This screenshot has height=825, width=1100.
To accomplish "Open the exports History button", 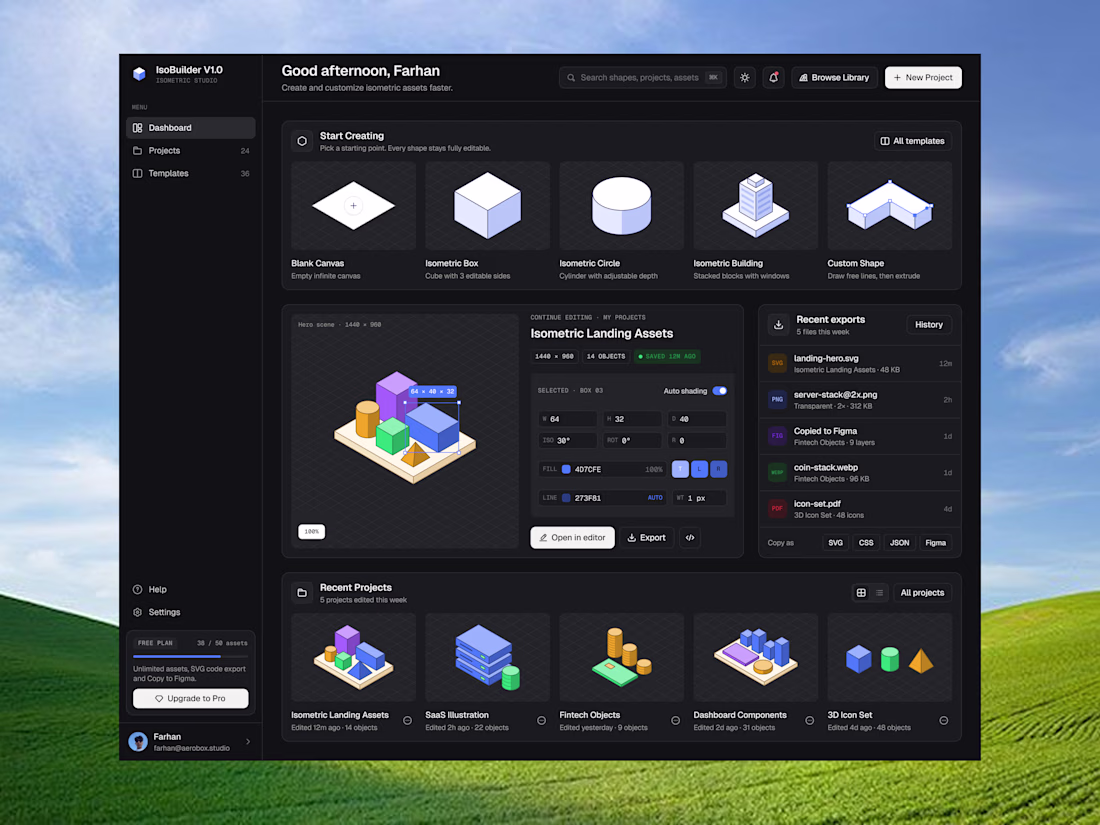I will pyautogui.click(x=929, y=325).
